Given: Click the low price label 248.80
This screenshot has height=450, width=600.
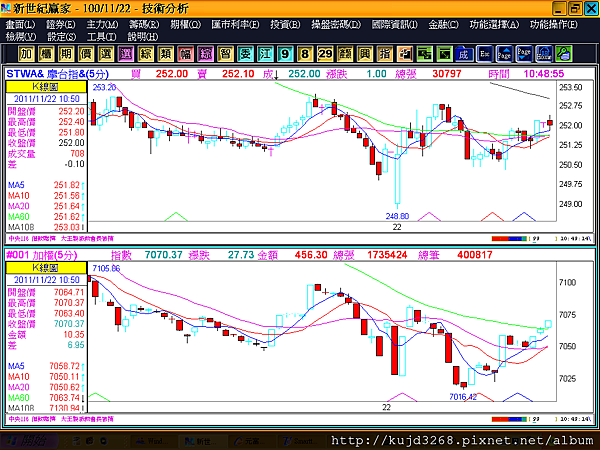Looking at the screenshot, I should tap(397, 216).
